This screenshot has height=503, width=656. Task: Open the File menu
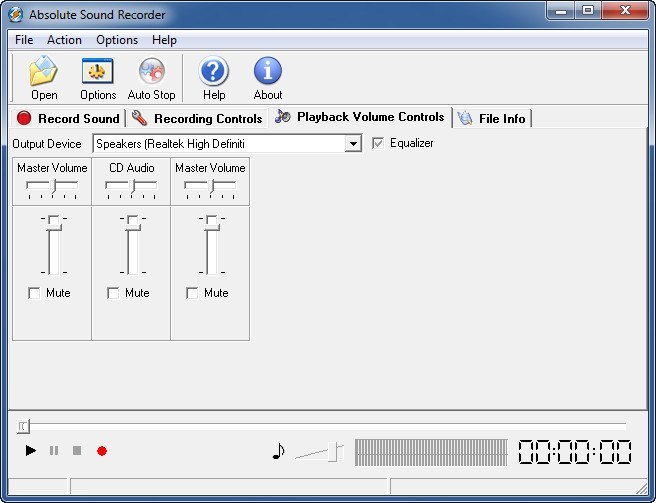pyautogui.click(x=24, y=40)
